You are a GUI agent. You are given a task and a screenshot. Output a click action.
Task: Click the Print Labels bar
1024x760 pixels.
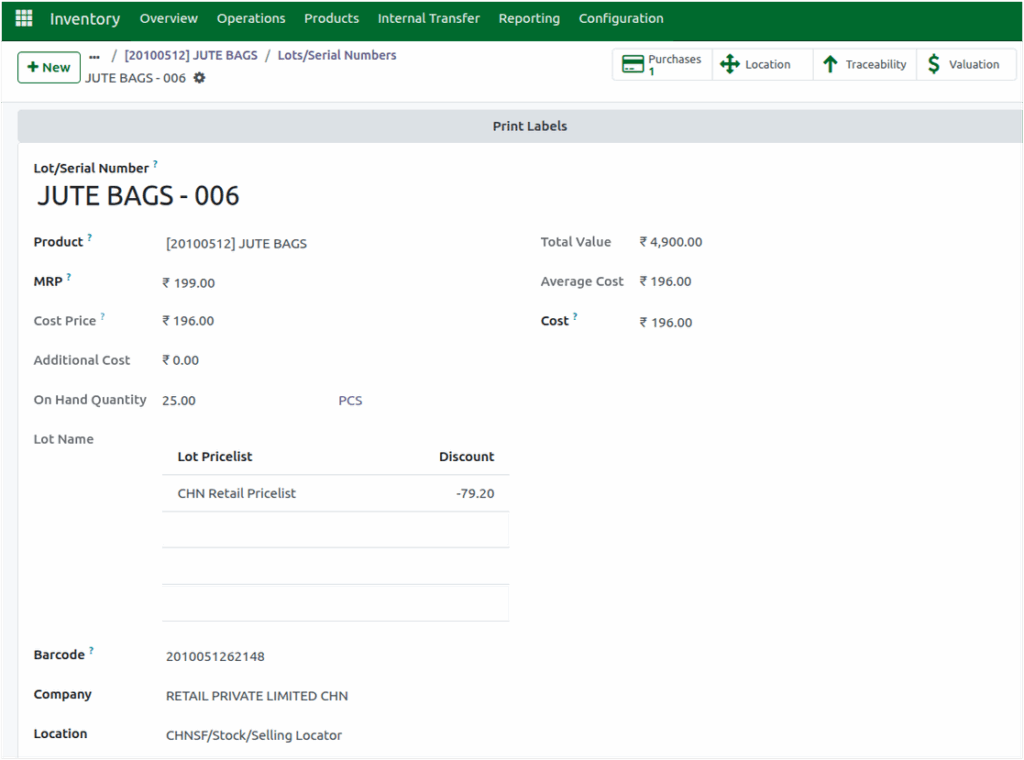[530, 126]
